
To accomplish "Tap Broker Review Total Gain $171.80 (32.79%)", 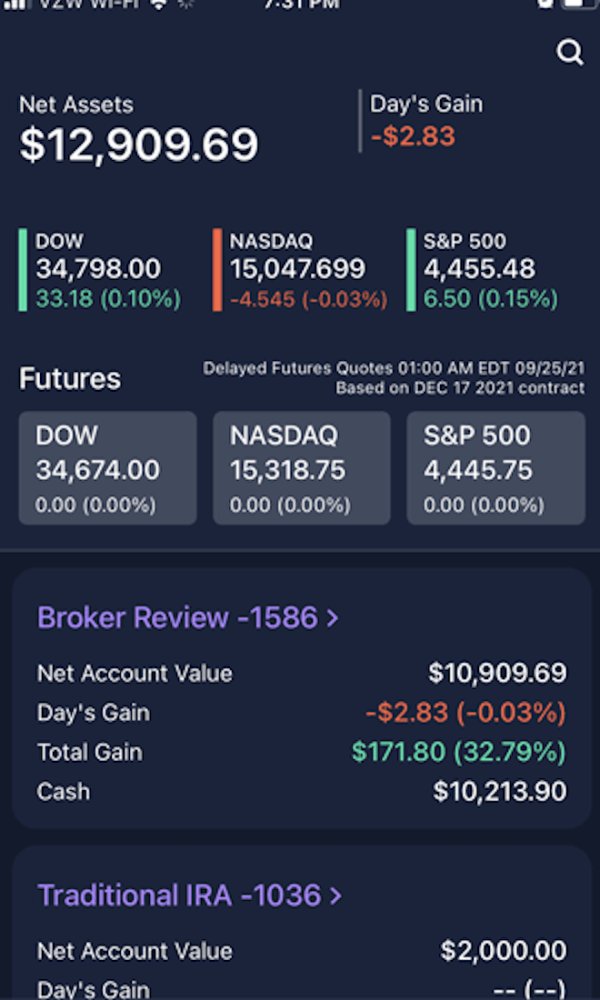I will 459,752.
